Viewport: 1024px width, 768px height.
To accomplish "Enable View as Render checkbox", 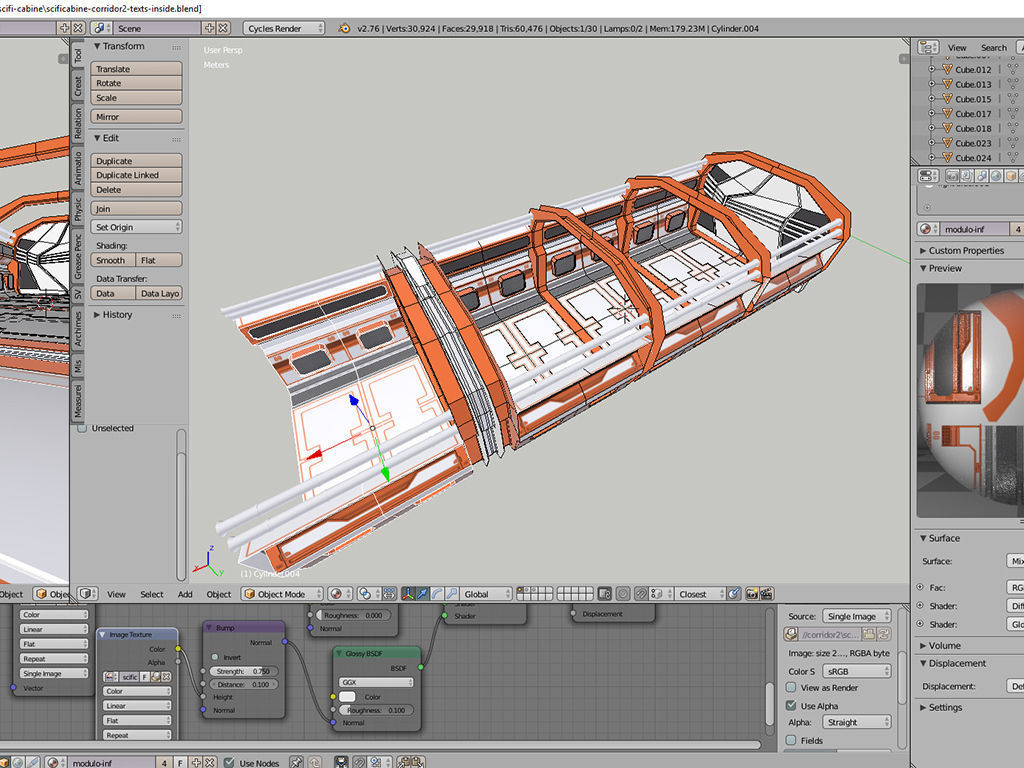I will tap(791, 687).
